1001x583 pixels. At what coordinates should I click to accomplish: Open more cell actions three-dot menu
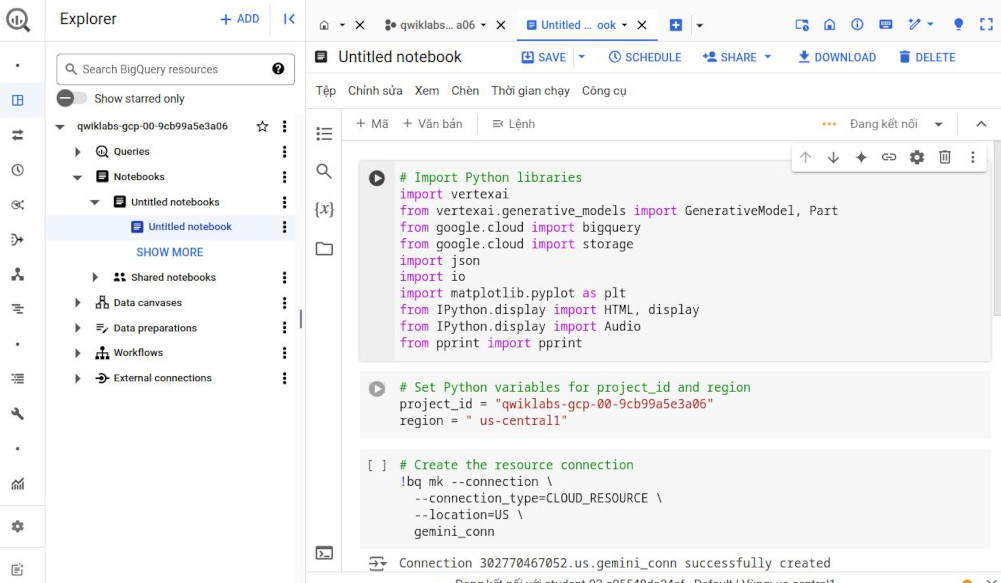972,157
